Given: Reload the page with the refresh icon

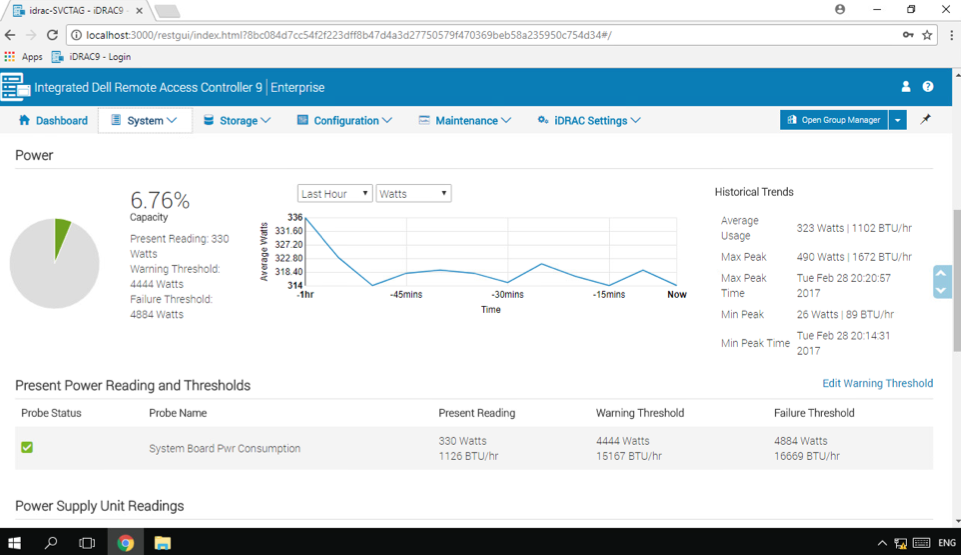Looking at the screenshot, I should (x=53, y=35).
